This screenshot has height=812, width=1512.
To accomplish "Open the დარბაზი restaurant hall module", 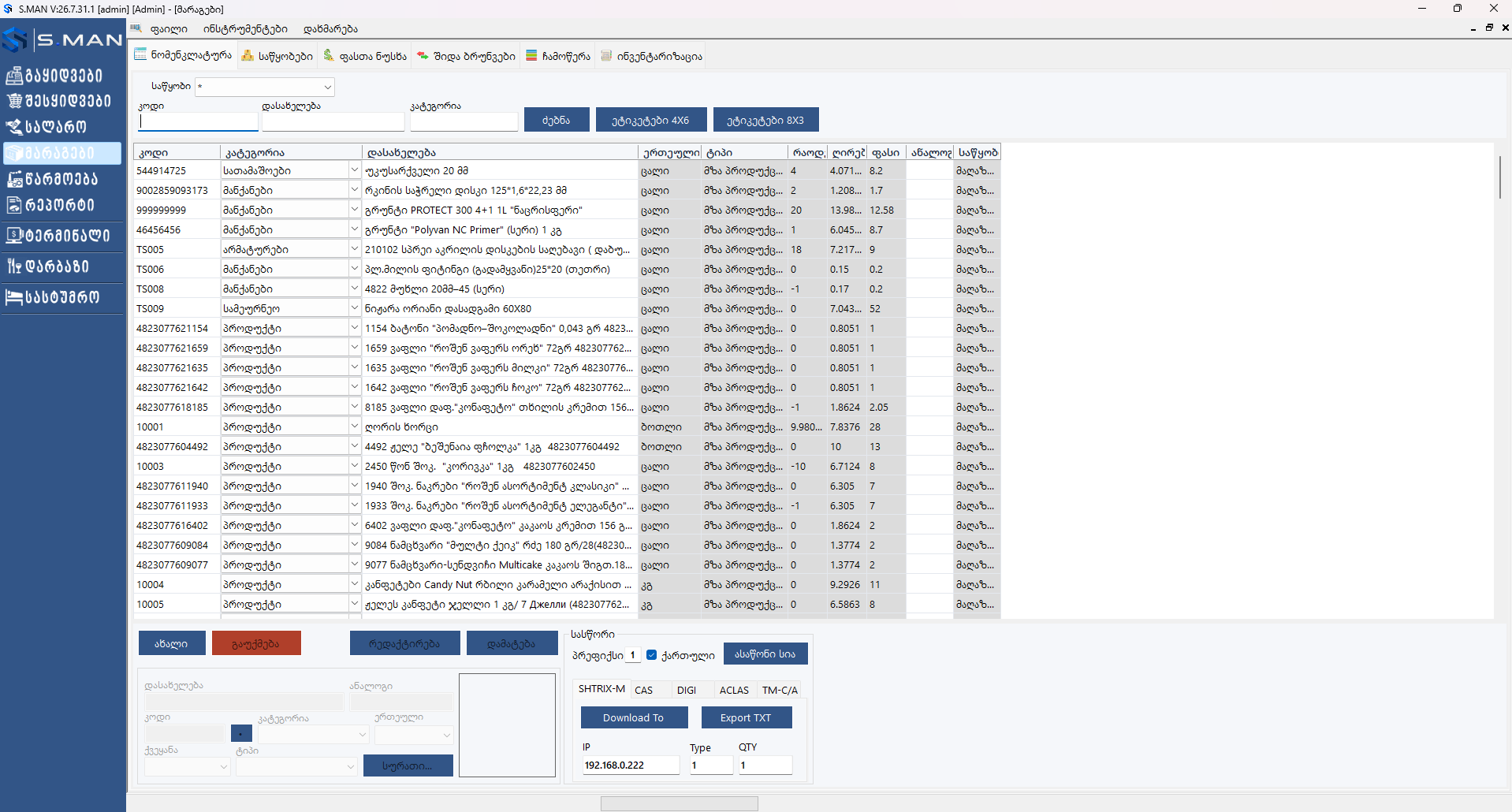I will tap(49, 266).
